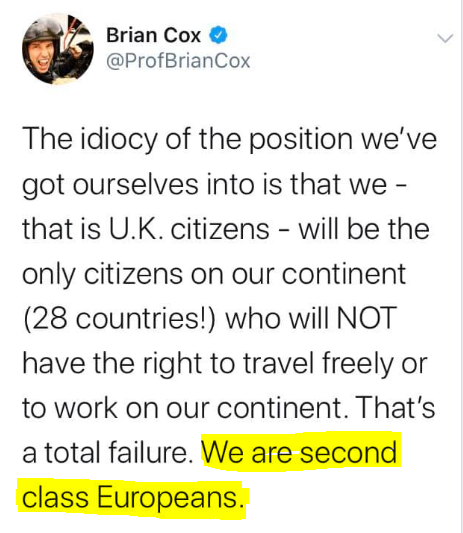Click the '(28 countries!)' text
The height and width of the screenshot is (533, 463).
click(x=119, y=319)
